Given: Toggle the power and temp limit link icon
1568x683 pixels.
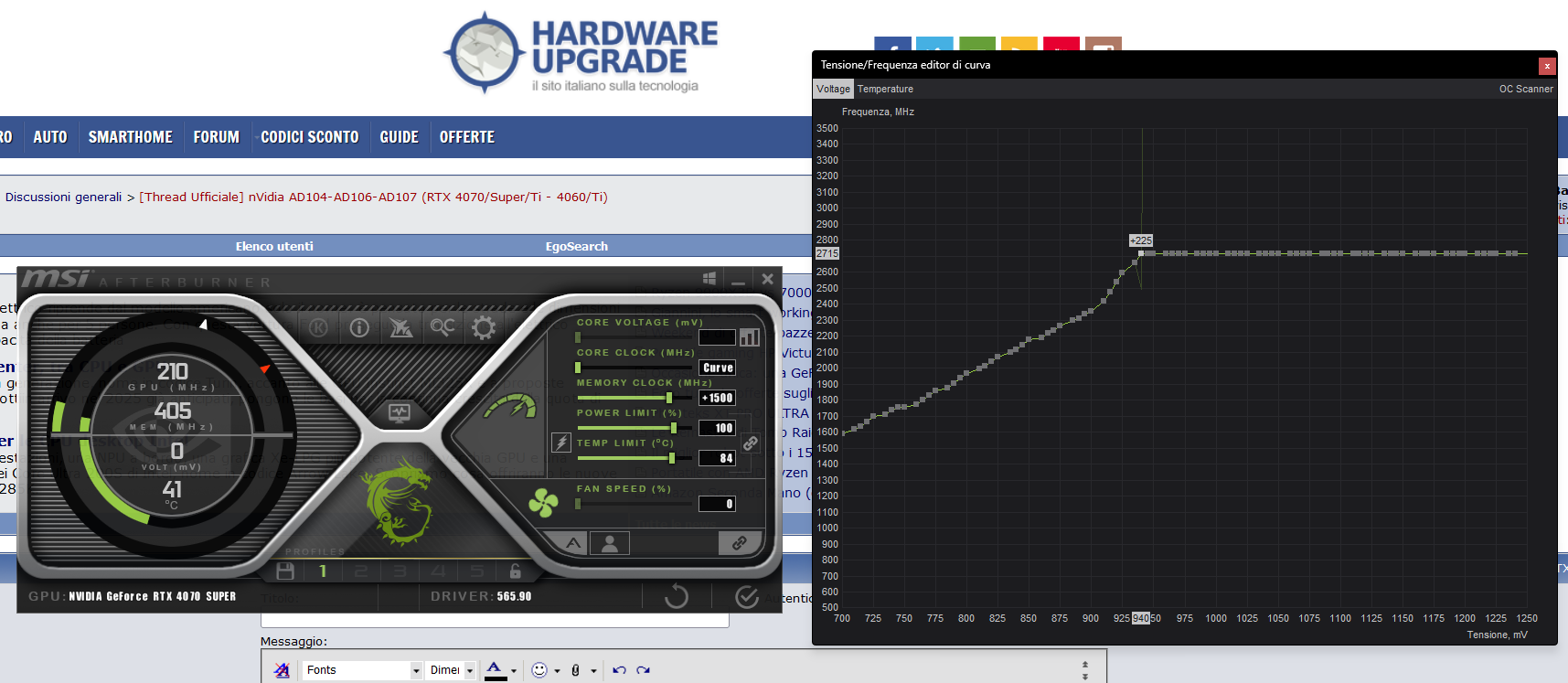Looking at the screenshot, I should pos(751,443).
